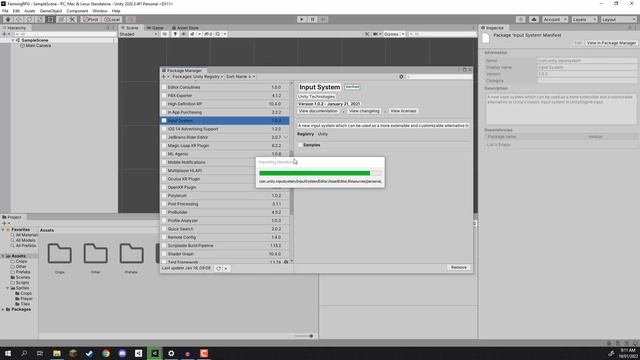Click the Play button
The width and height of the screenshot is (640, 360).
pyautogui.click(x=302, y=19)
